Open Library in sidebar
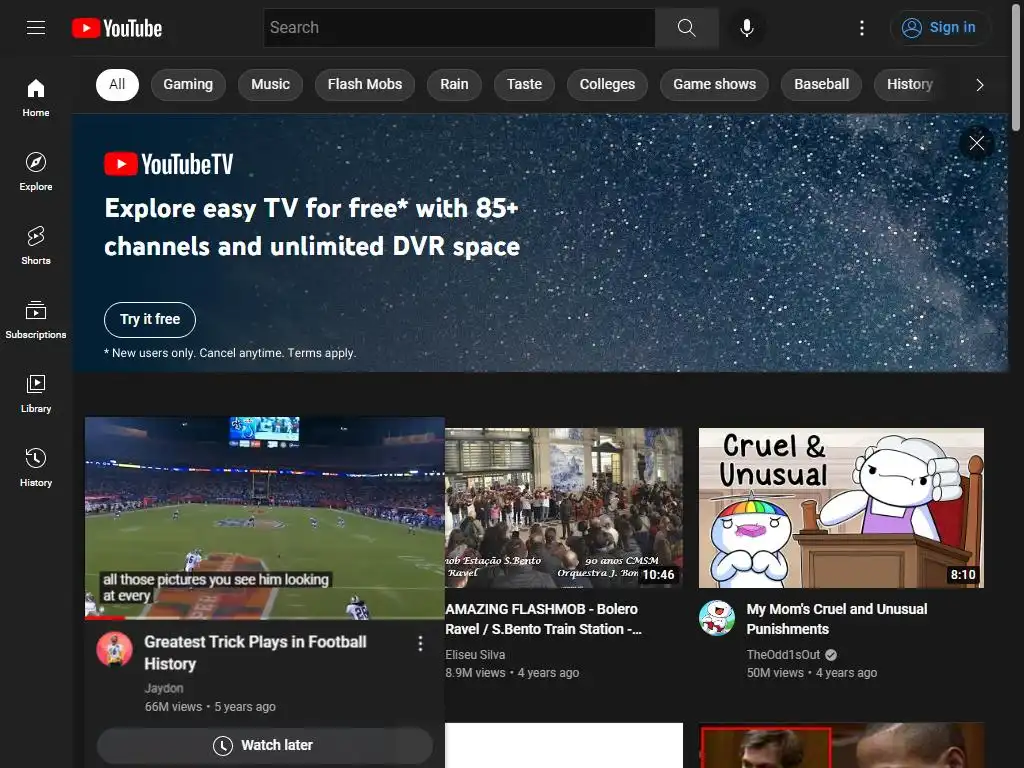This screenshot has height=768, width=1024. click(36, 393)
